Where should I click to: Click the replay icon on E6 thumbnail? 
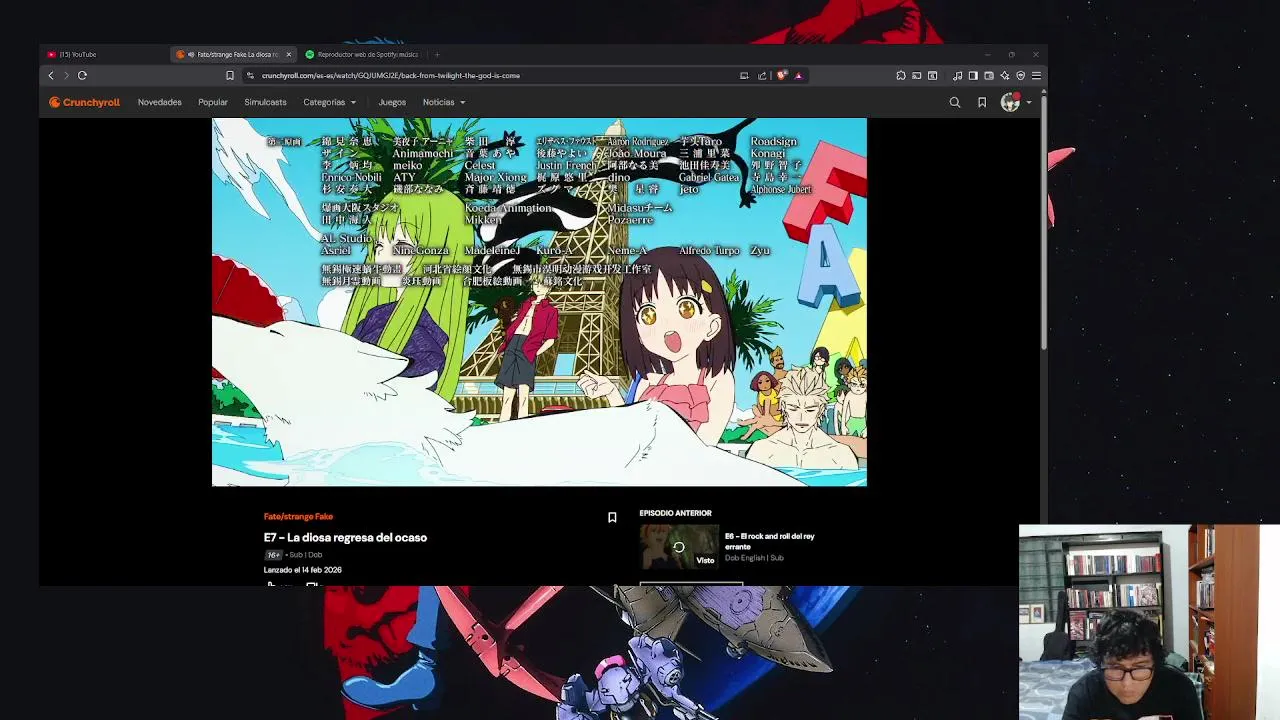click(679, 547)
